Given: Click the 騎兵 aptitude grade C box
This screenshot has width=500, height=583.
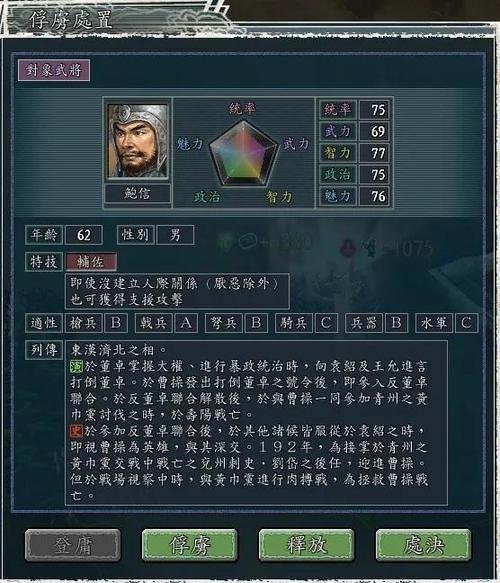Looking at the screenshot, I should 326,323.
